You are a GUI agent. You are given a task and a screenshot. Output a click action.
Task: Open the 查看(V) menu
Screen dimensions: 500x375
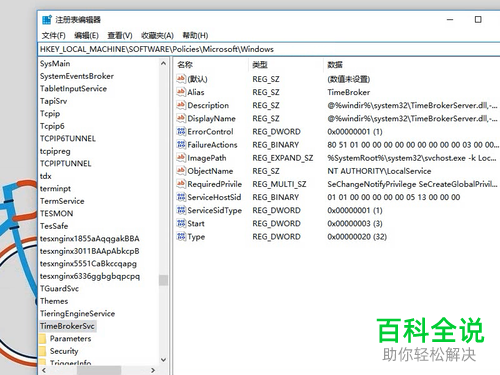click(120, 35)
